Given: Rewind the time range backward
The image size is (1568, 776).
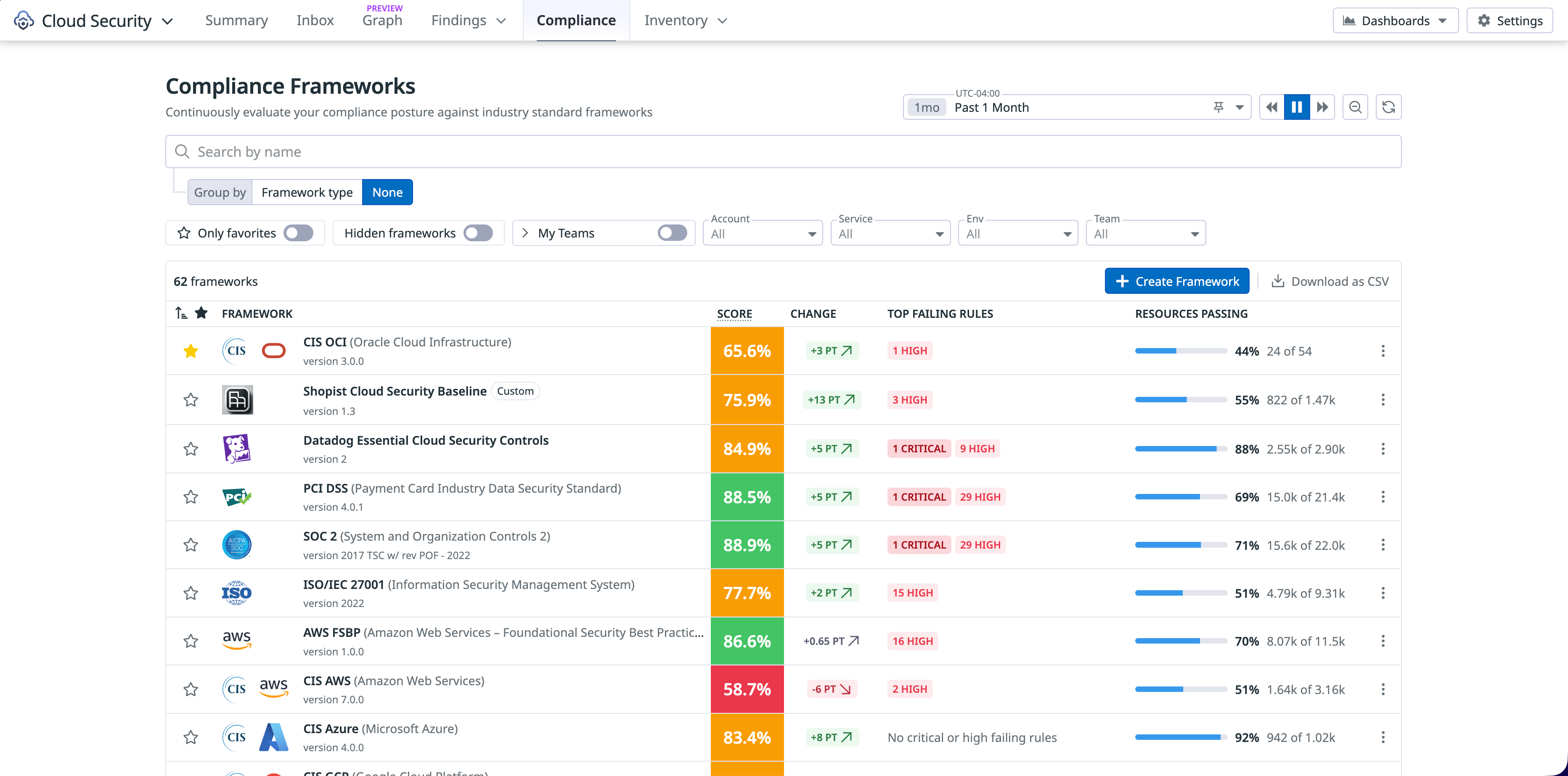Looking at the screenshot, I should (x=1271, y=108).
